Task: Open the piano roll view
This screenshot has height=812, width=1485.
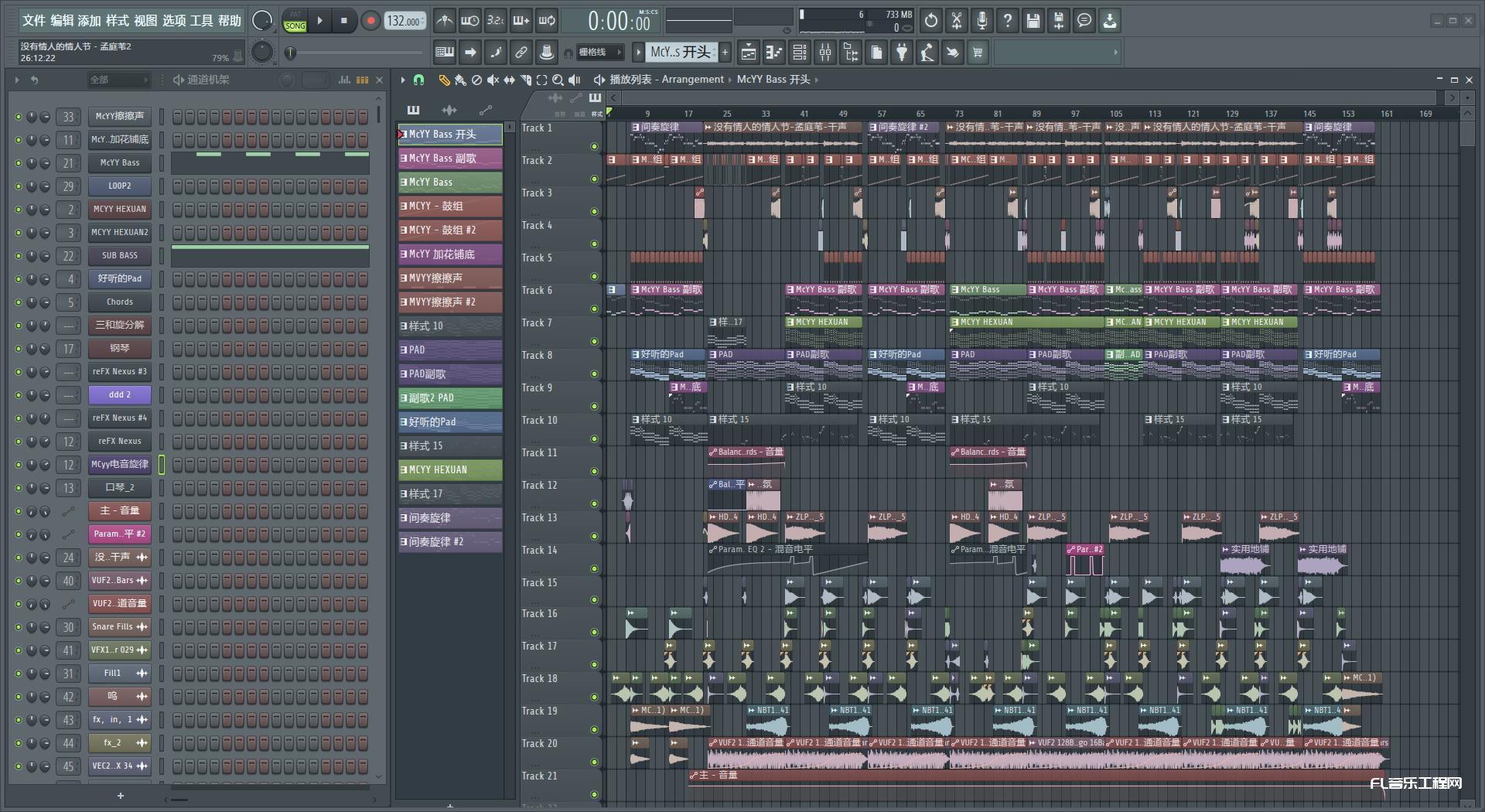Action: click(774, 53)
